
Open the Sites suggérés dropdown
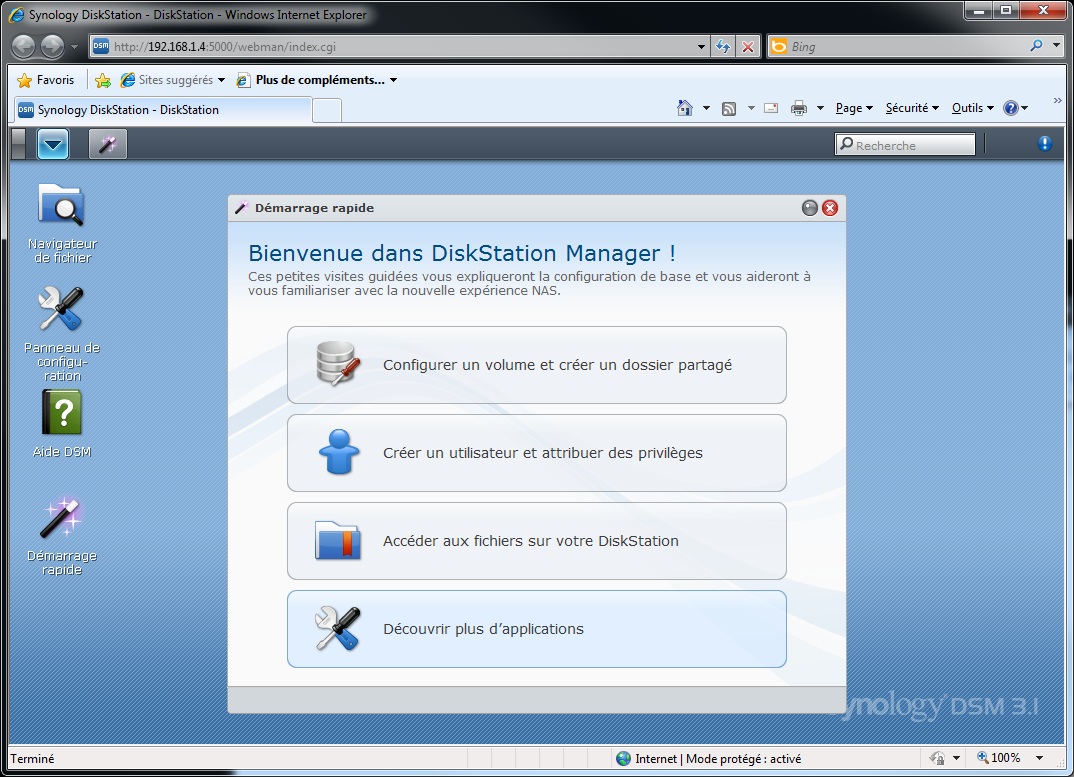[x=221, y=80]
